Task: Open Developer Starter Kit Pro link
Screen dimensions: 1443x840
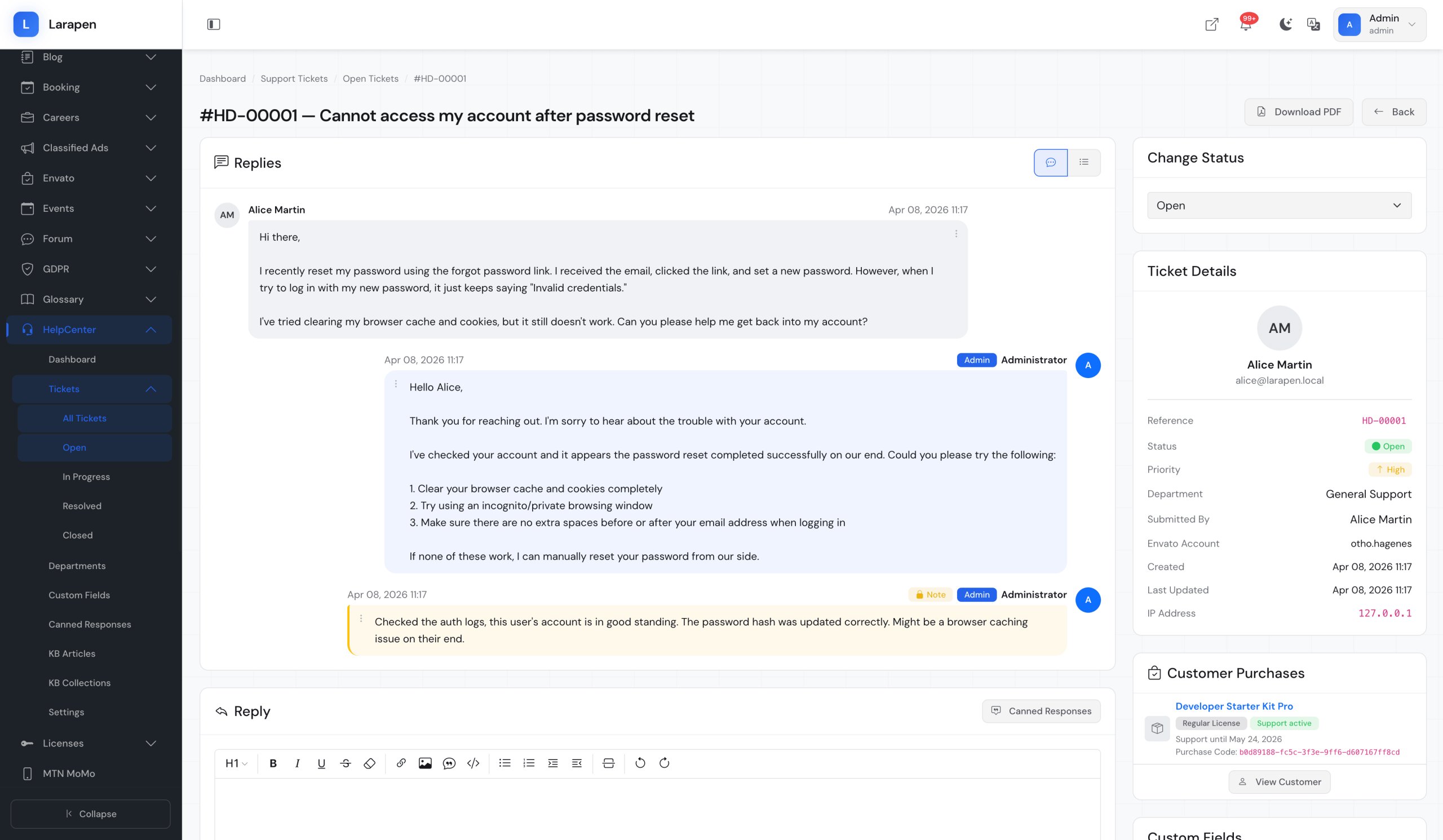Action: tap(1233, 706)
